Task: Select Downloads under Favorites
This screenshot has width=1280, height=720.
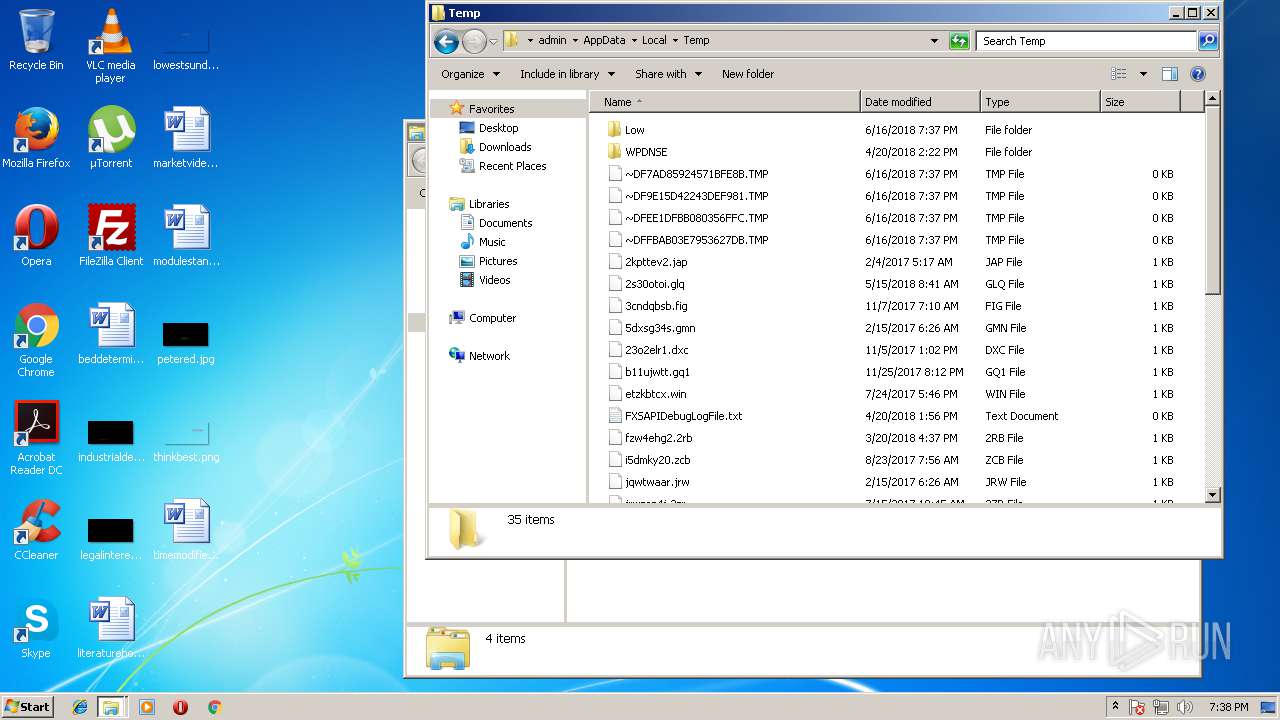Action: (x=505, y=147)
